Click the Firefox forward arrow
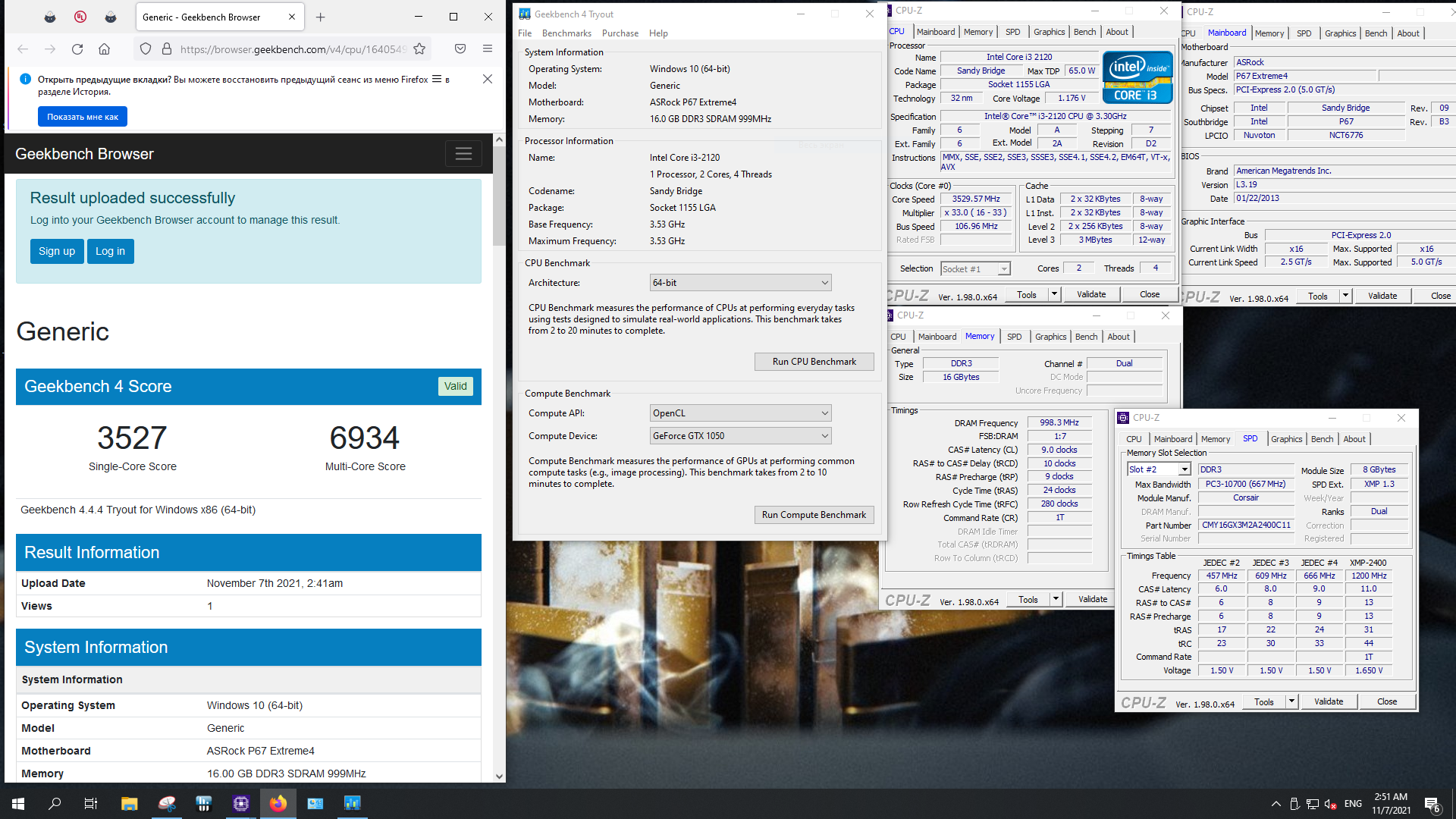This screenshot has width=1456, height=819. click(50, 49)
